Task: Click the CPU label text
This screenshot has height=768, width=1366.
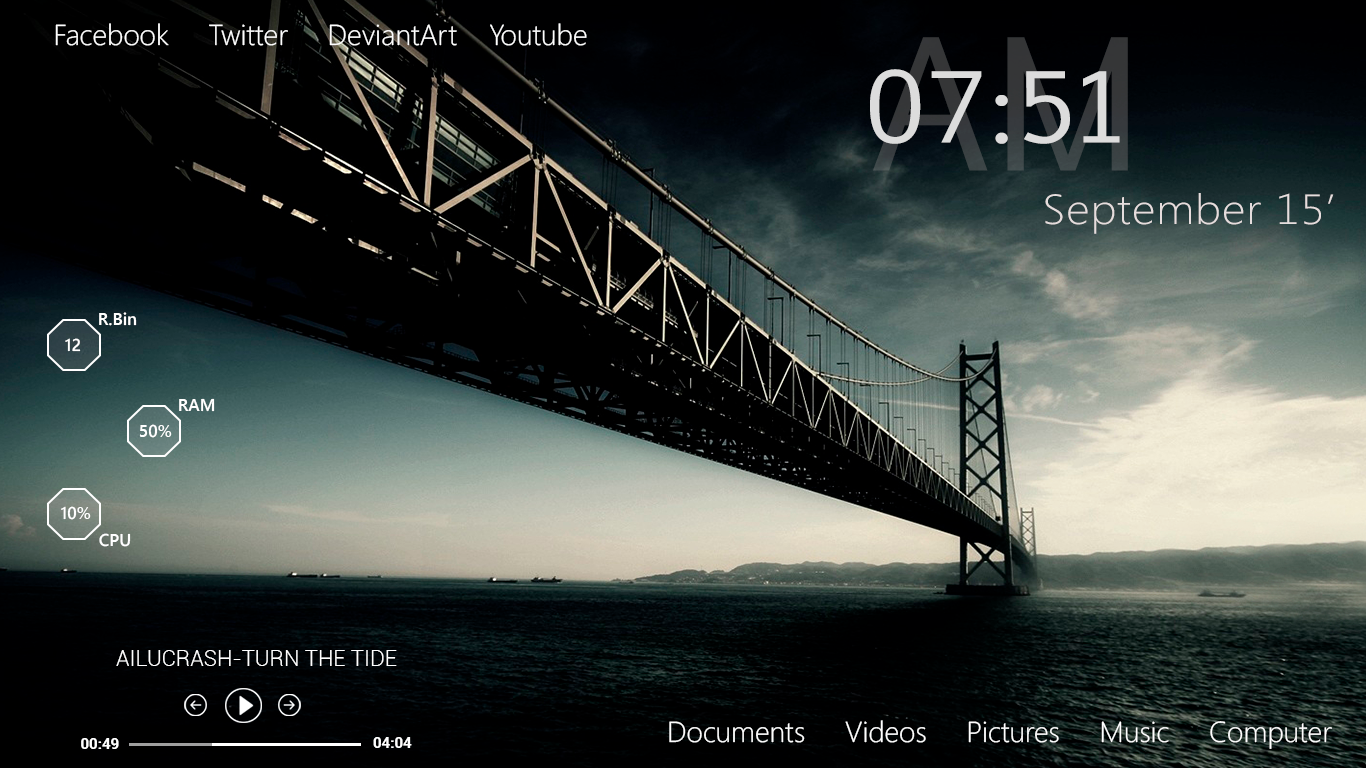Action: tap(115, 540)
